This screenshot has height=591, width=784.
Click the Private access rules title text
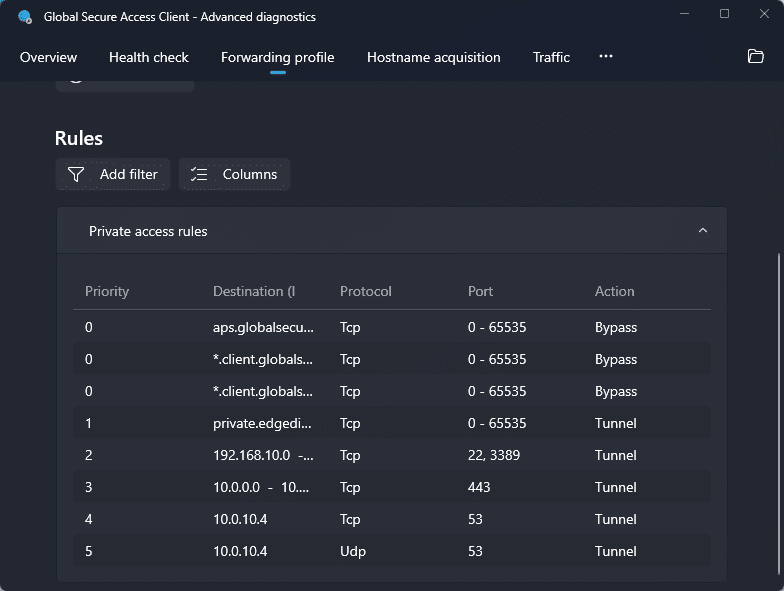(148, 232)
